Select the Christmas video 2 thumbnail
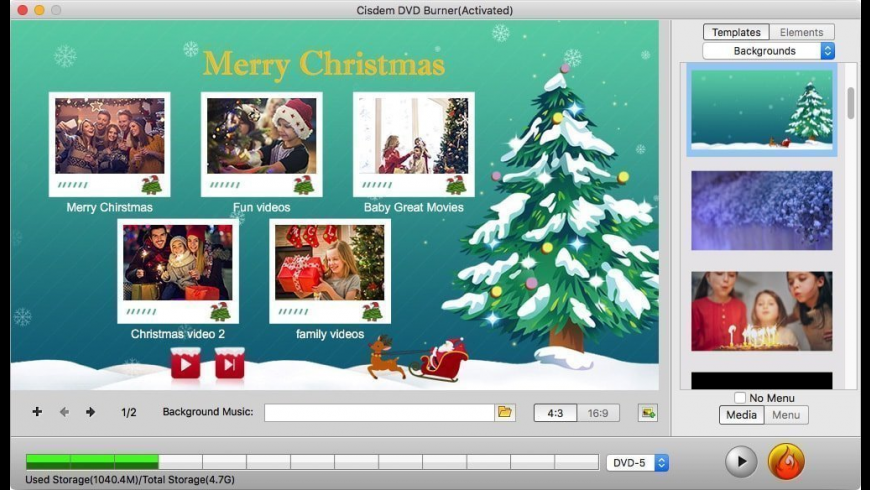The image size is (870, 490). 178,271
